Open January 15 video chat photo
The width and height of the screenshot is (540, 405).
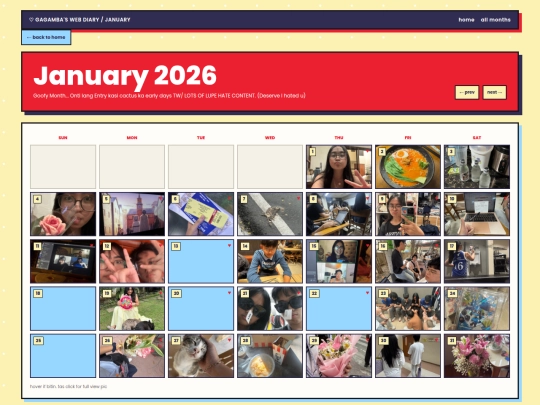[339, 261]
